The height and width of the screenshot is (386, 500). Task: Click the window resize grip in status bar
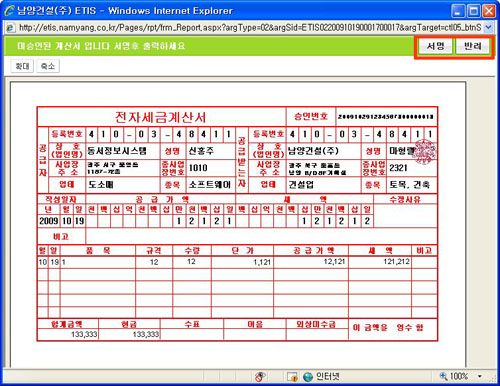click(x=493, y=378)
